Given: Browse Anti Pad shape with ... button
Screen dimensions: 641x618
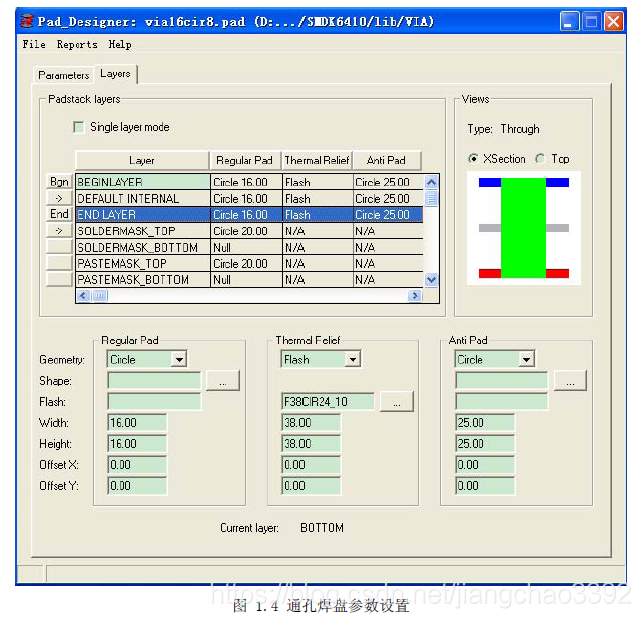Looking at the screenshot, I should [x=570, y=381].
